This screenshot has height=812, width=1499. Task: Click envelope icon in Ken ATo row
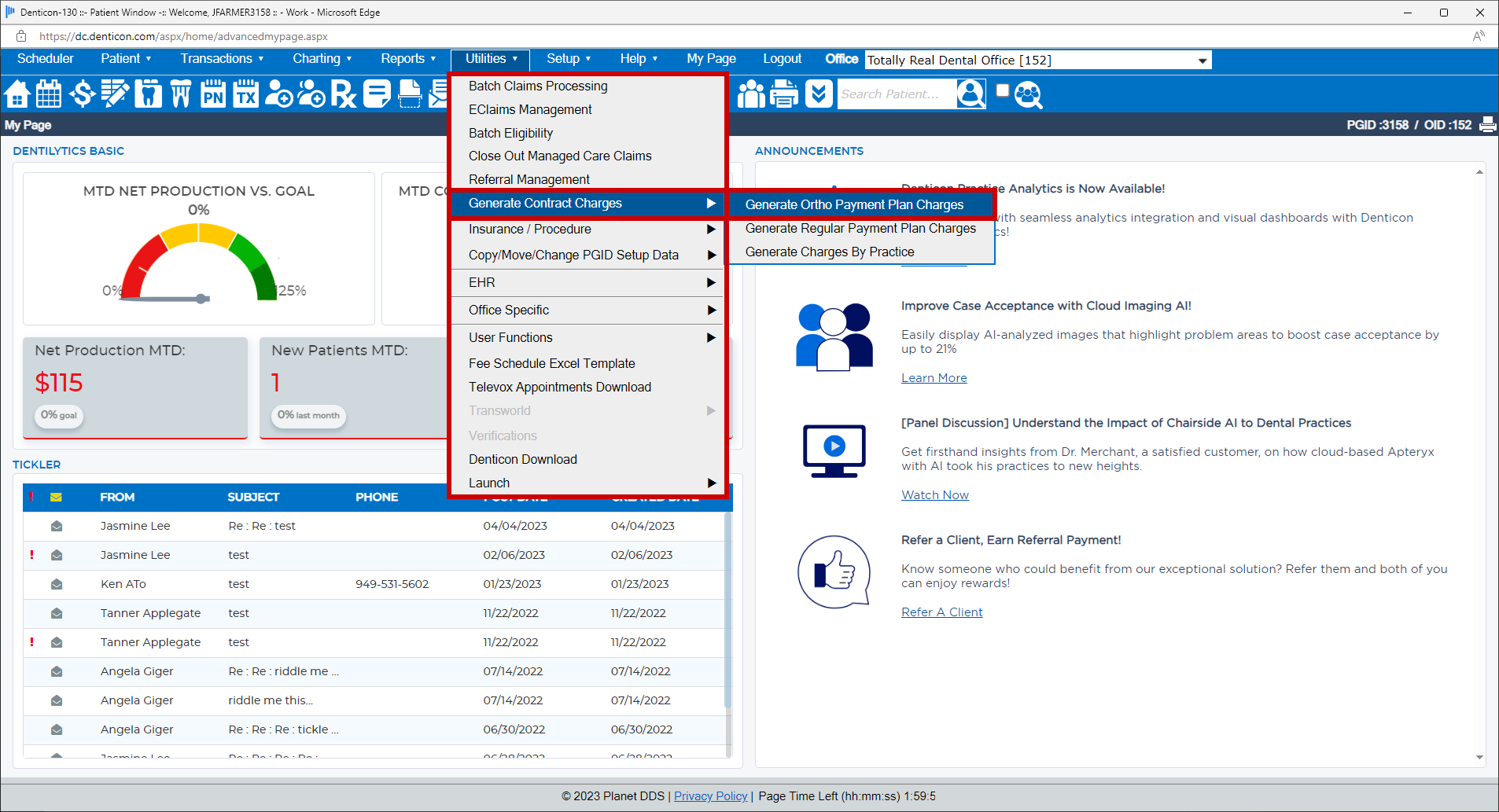pyautogui.click(x=57, y=584)
